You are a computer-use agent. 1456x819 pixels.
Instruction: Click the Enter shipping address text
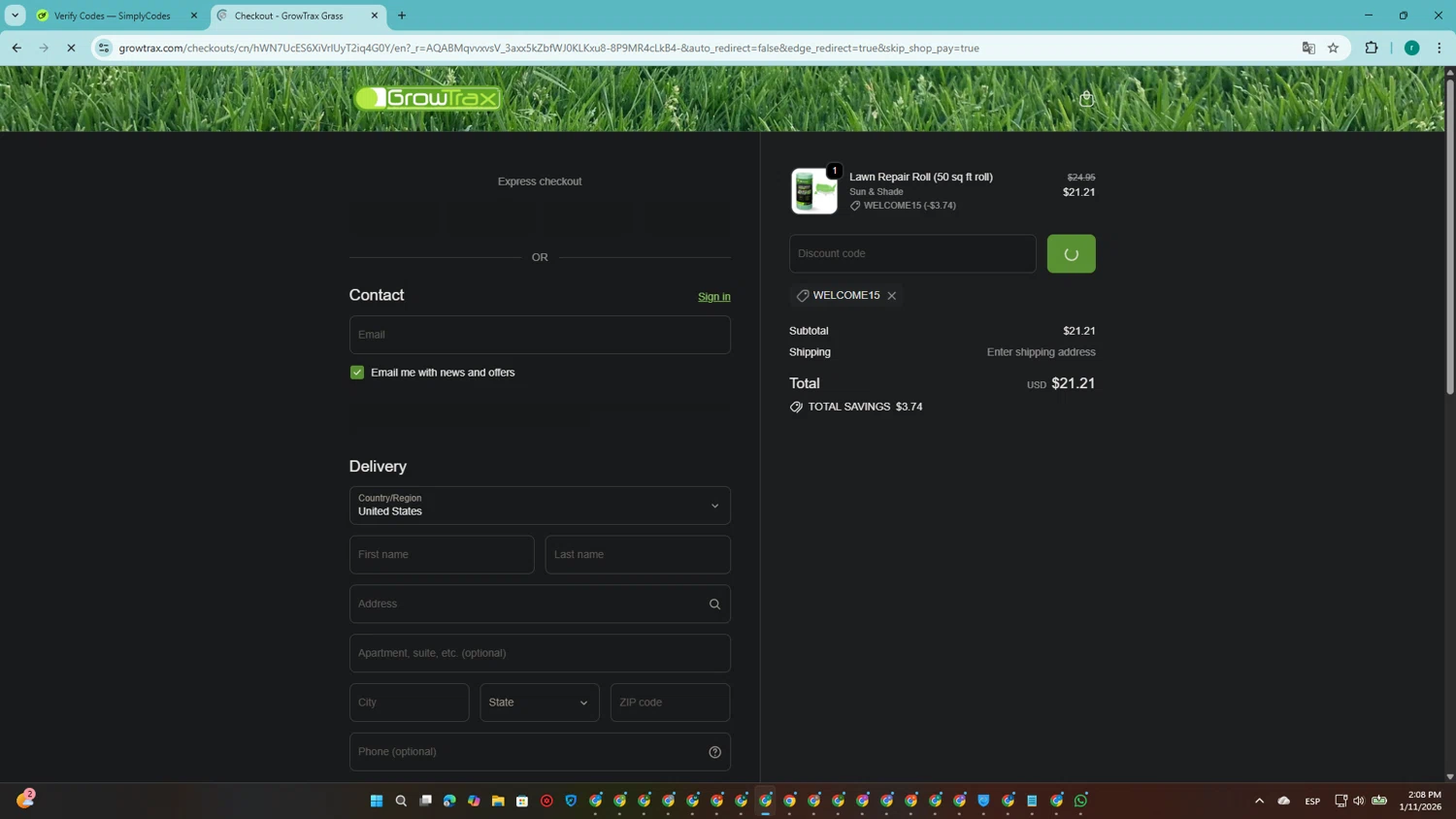pos(1041,352)
